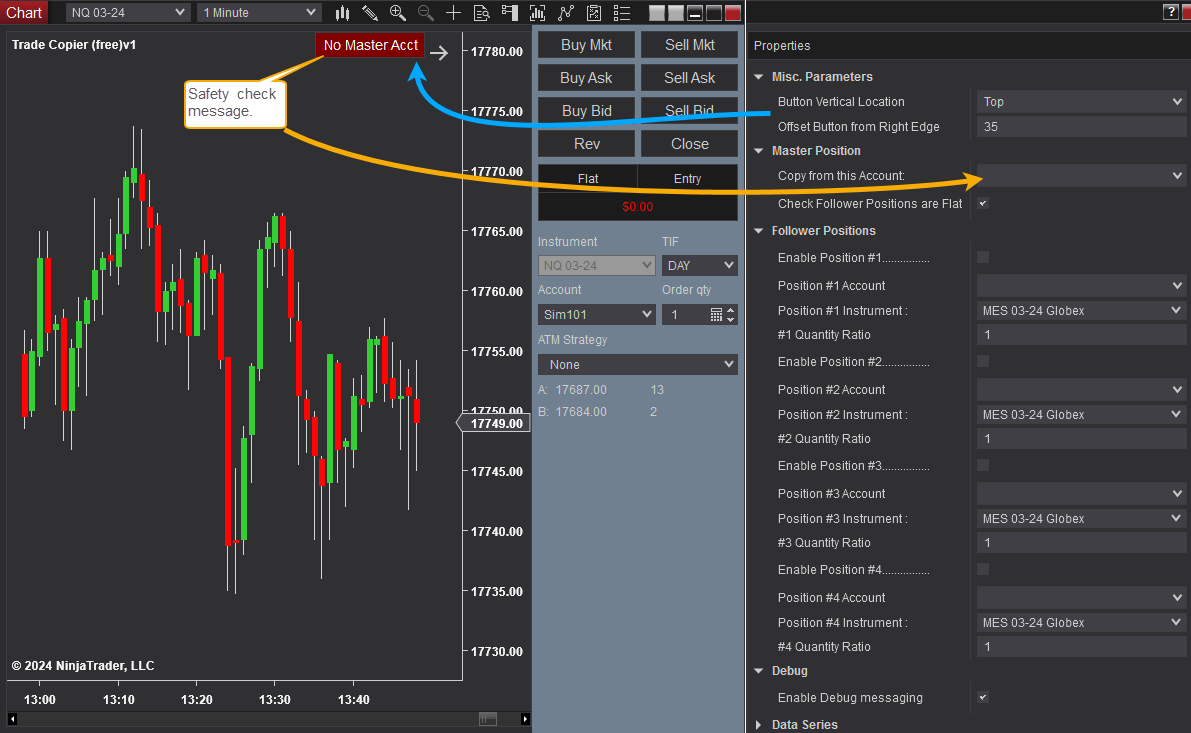
Task: Click the chart horizontal scrollbar thumb
Action: [488, 719]
